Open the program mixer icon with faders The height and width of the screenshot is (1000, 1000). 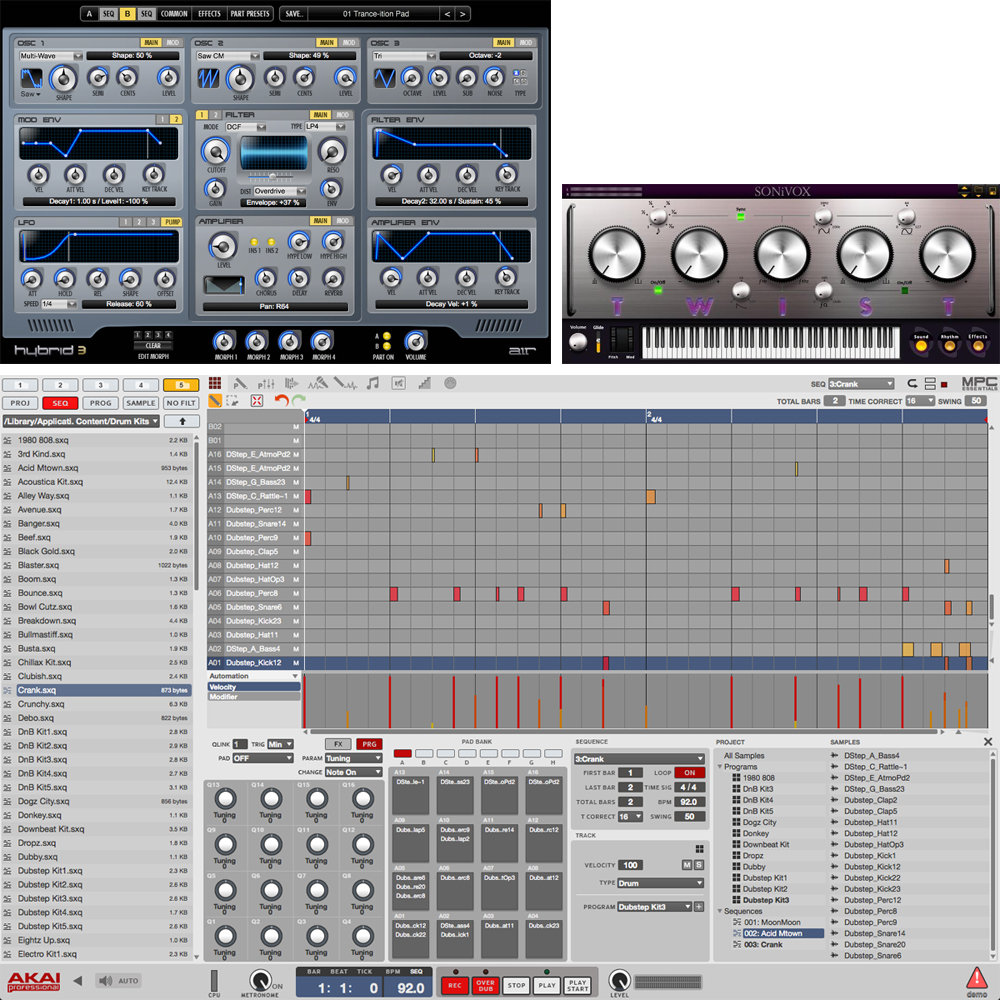(x=266, y=383)
